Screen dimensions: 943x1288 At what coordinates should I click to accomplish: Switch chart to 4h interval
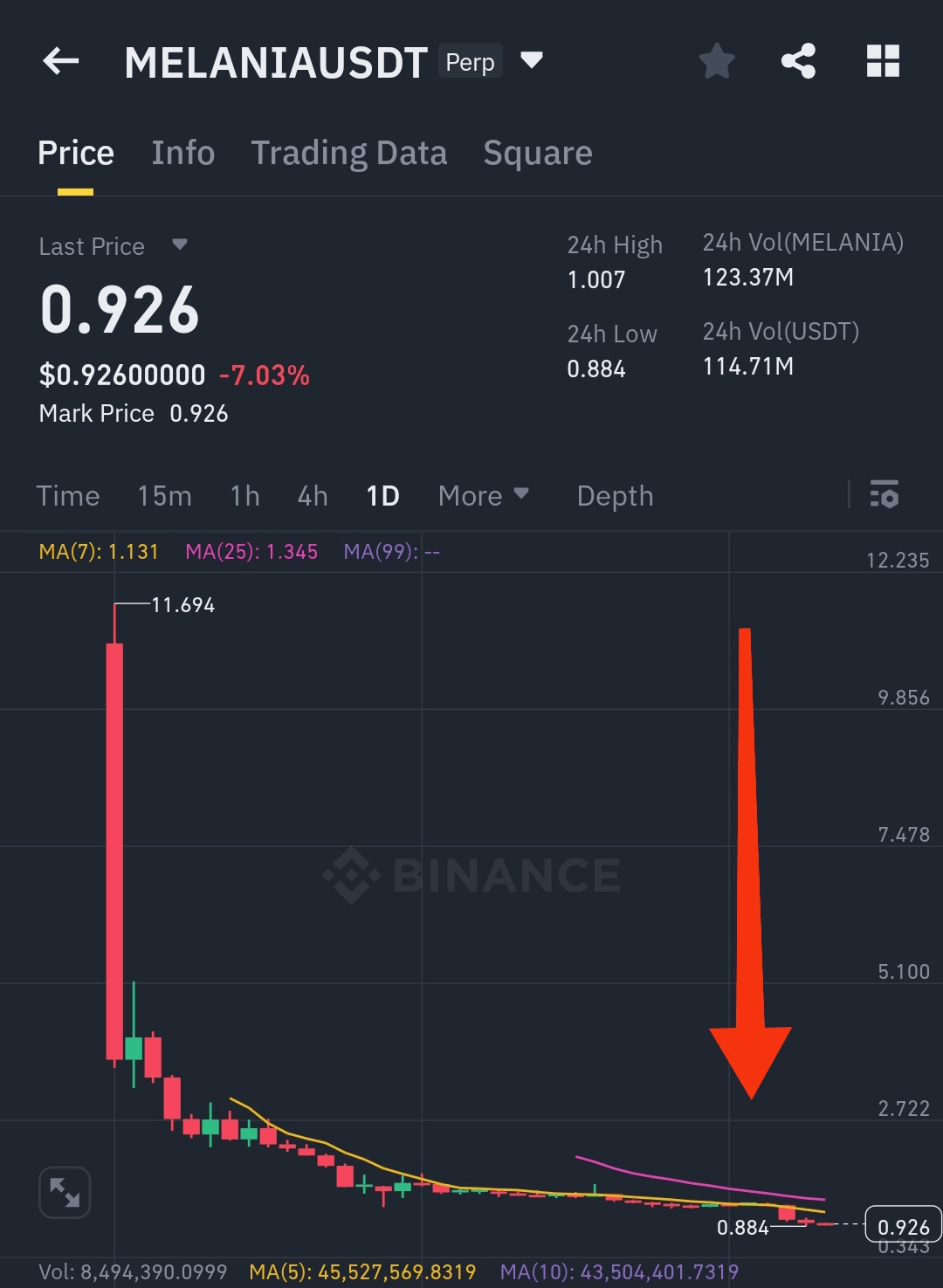tap(313, 496)
